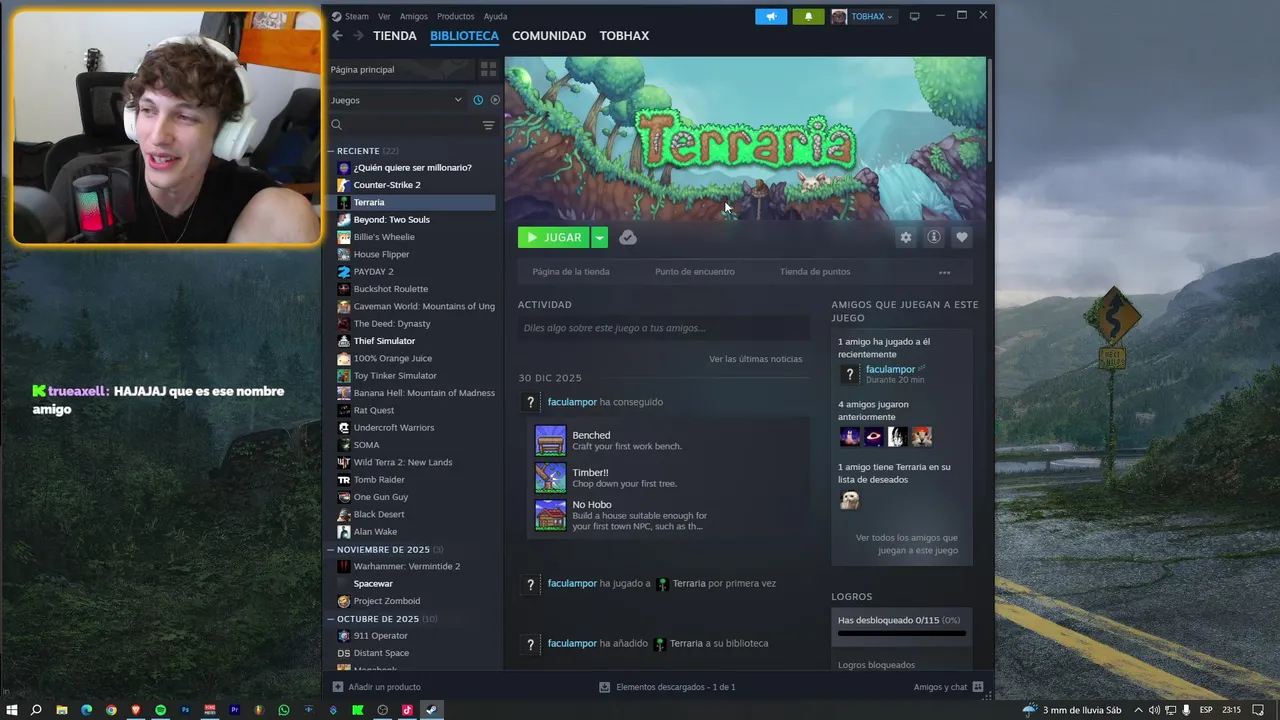Collapse the RECIENTE section
The height and width of the screenshot is (720, 1280).
(x=331, y=151)
